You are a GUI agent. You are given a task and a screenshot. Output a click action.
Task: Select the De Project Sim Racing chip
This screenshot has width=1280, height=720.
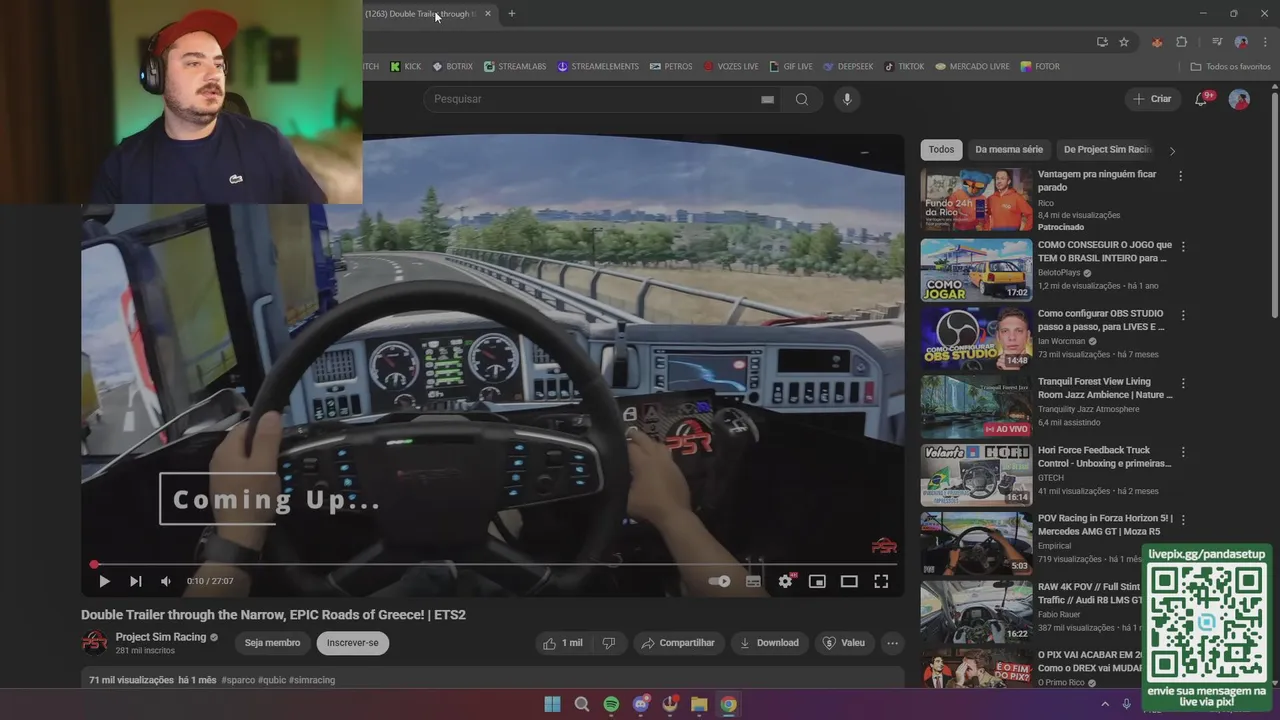pos(1108,150)
